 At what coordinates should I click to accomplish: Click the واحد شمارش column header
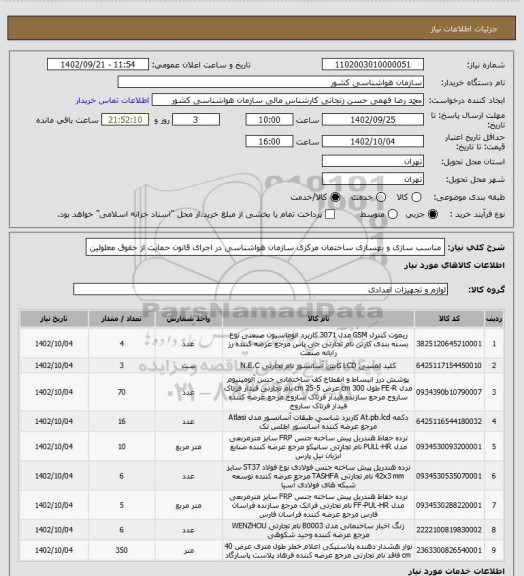click(x=189, y=319)
